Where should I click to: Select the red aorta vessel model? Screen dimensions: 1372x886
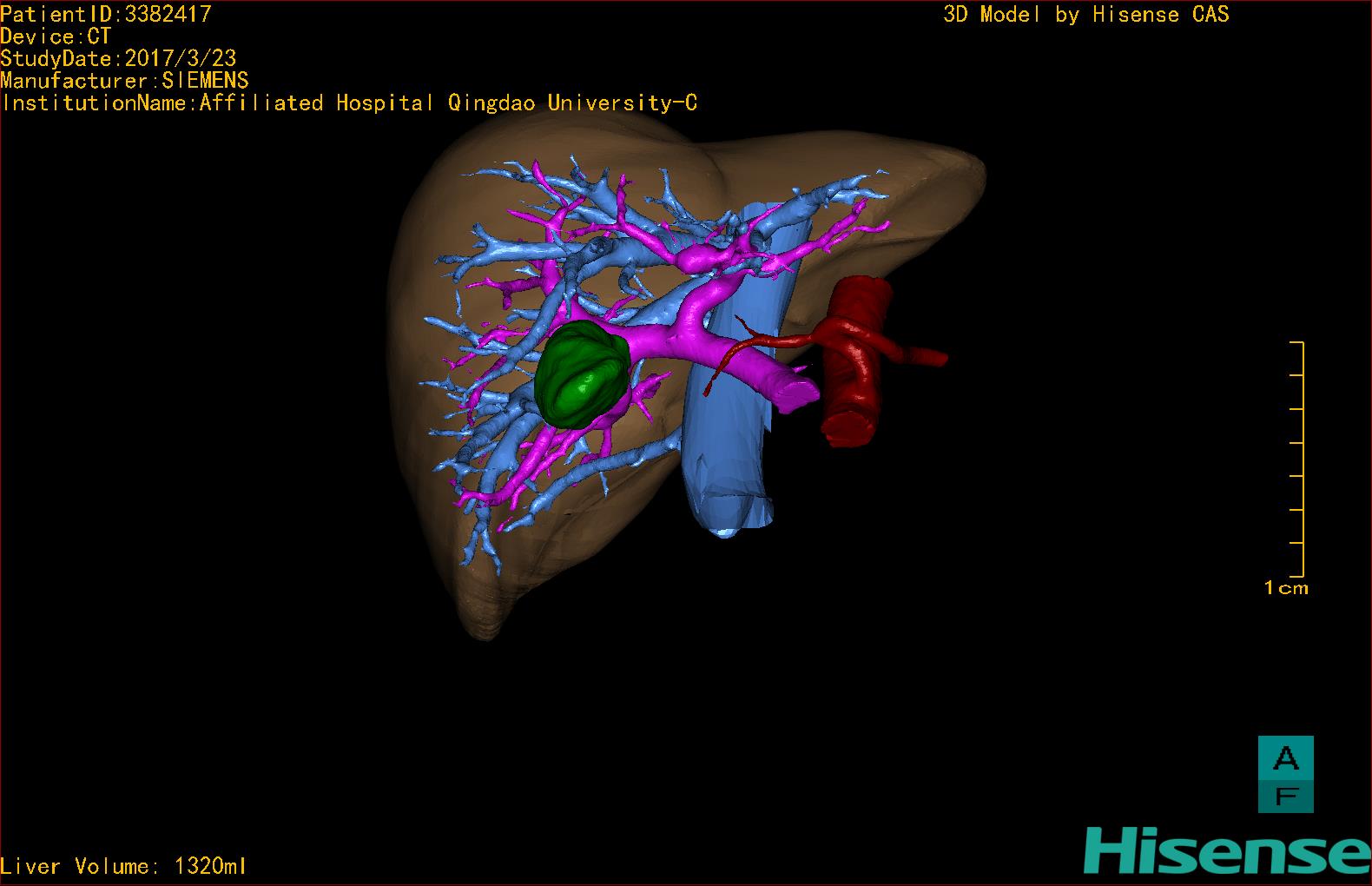click(x=855, y=365)
